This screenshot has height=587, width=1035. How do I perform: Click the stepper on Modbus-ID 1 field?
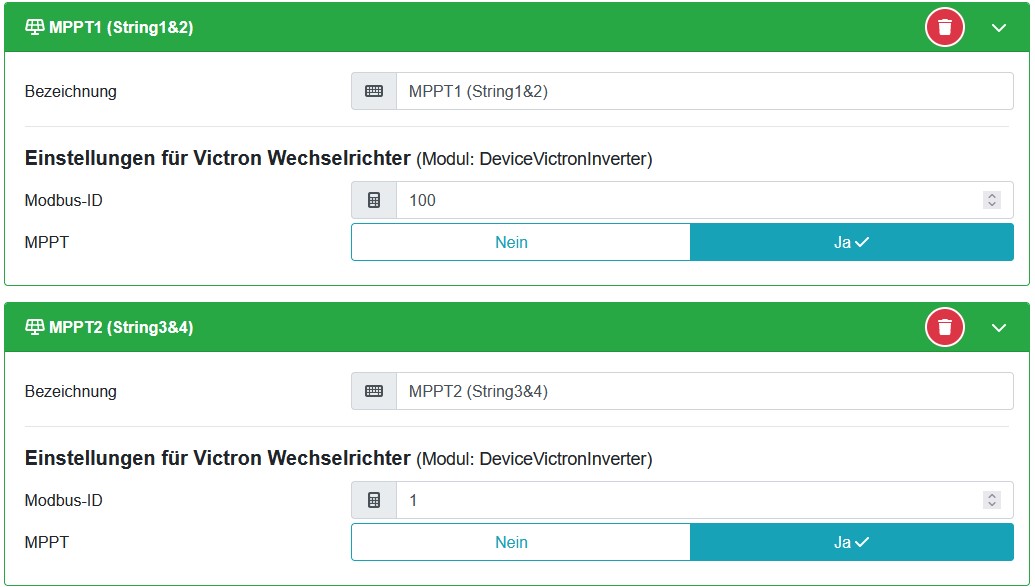[x=992, y=500]
